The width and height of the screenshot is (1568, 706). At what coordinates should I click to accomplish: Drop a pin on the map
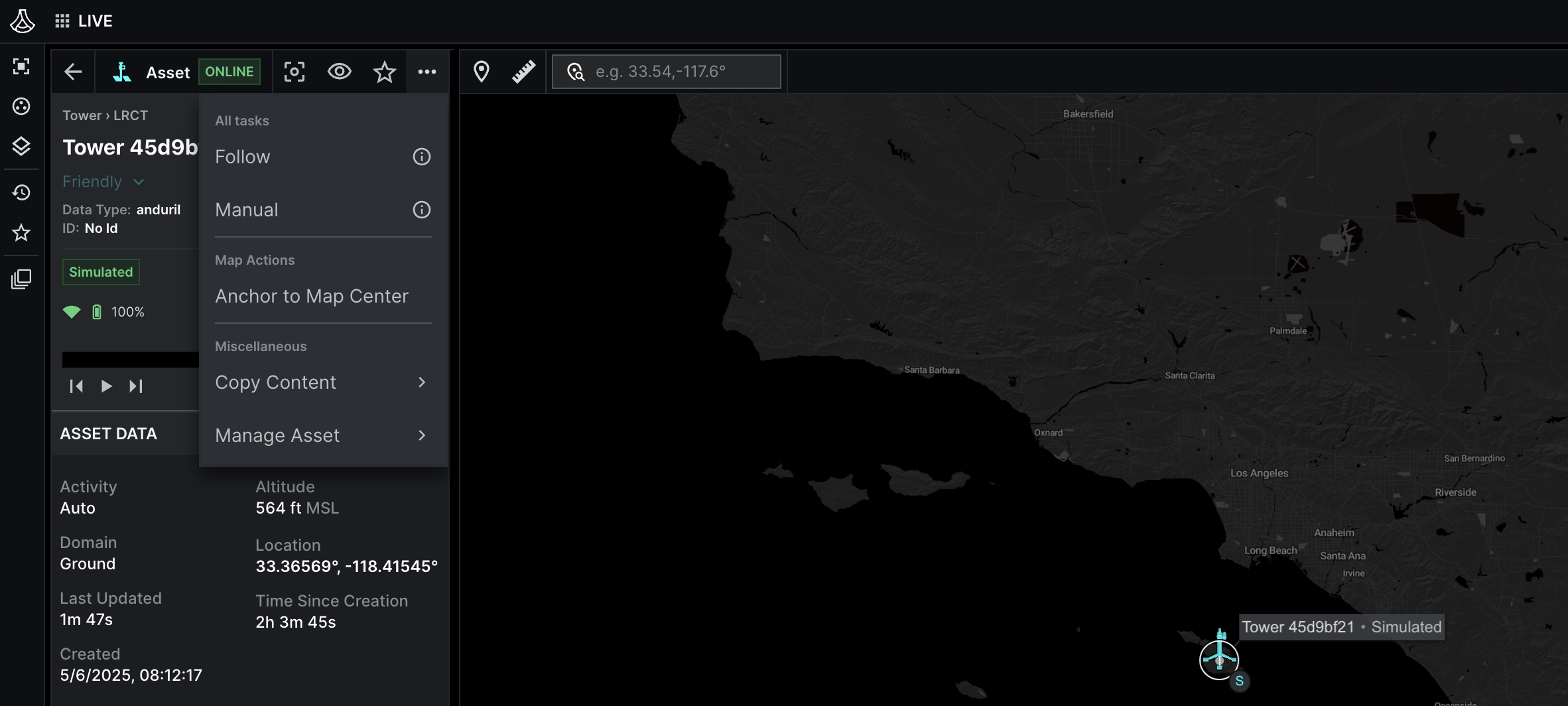pyautogui.click(x=481, y=71)
